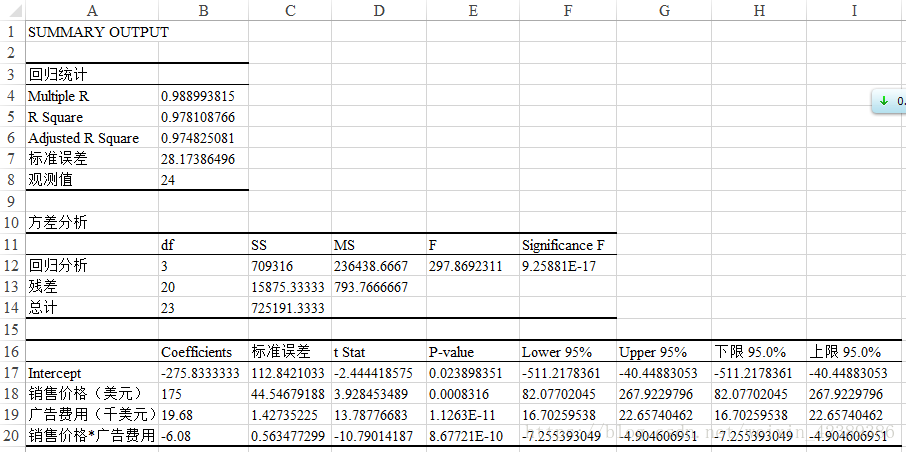Click the SUMMARY OUTPUT cell

[92, 32]
